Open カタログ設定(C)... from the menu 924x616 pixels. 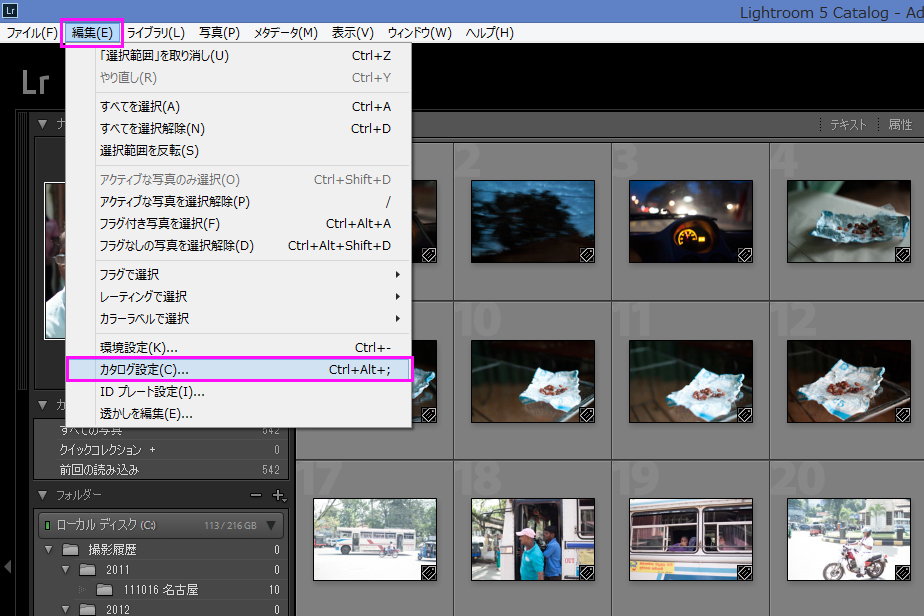click(x=239, y=370)
